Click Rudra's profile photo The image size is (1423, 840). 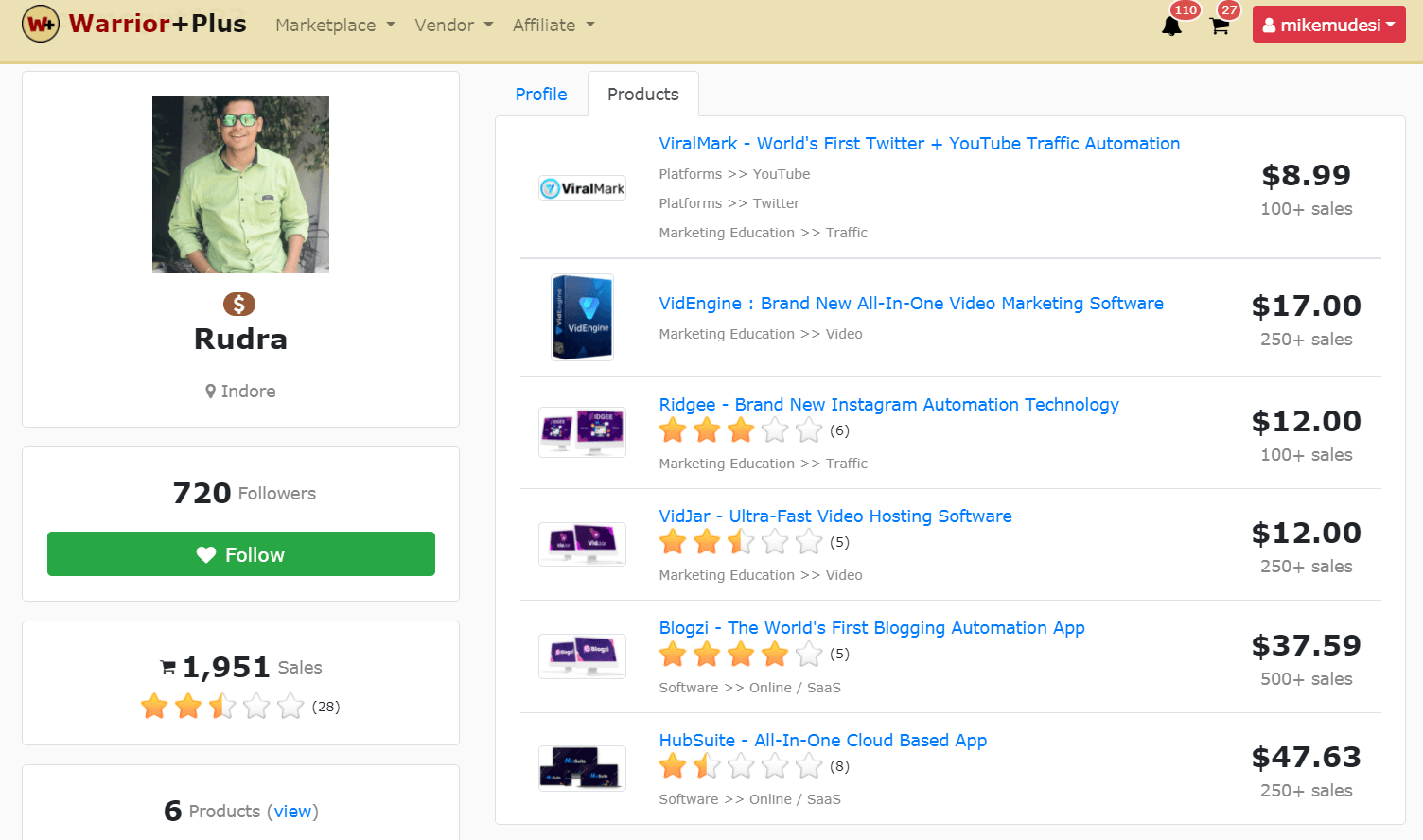240,184
